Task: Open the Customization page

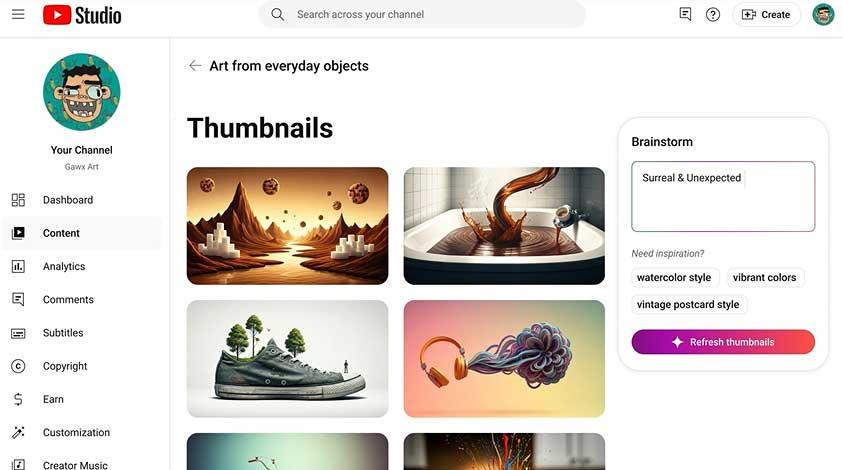Action: point(76,432)
